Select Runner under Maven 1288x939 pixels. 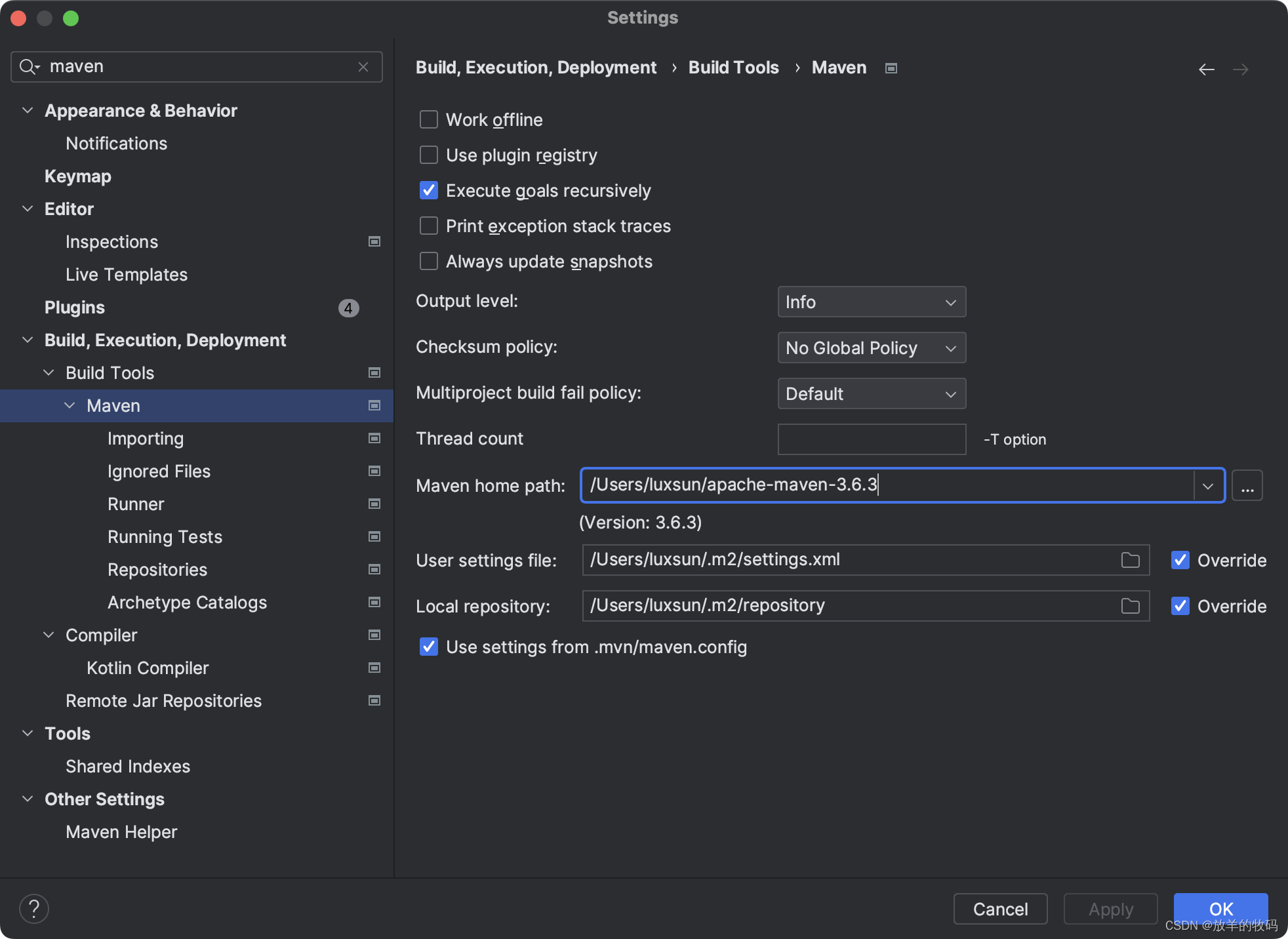136,504
